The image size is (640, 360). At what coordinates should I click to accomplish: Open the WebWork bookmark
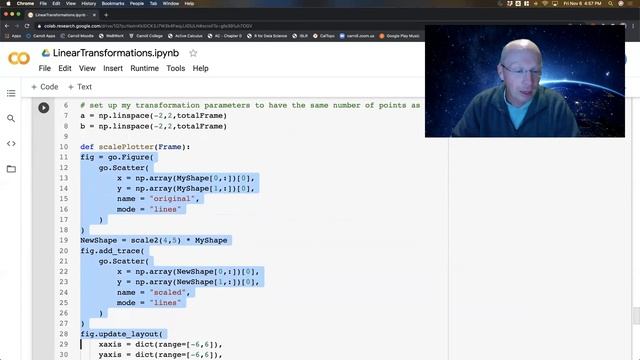[x=111, y=36]
